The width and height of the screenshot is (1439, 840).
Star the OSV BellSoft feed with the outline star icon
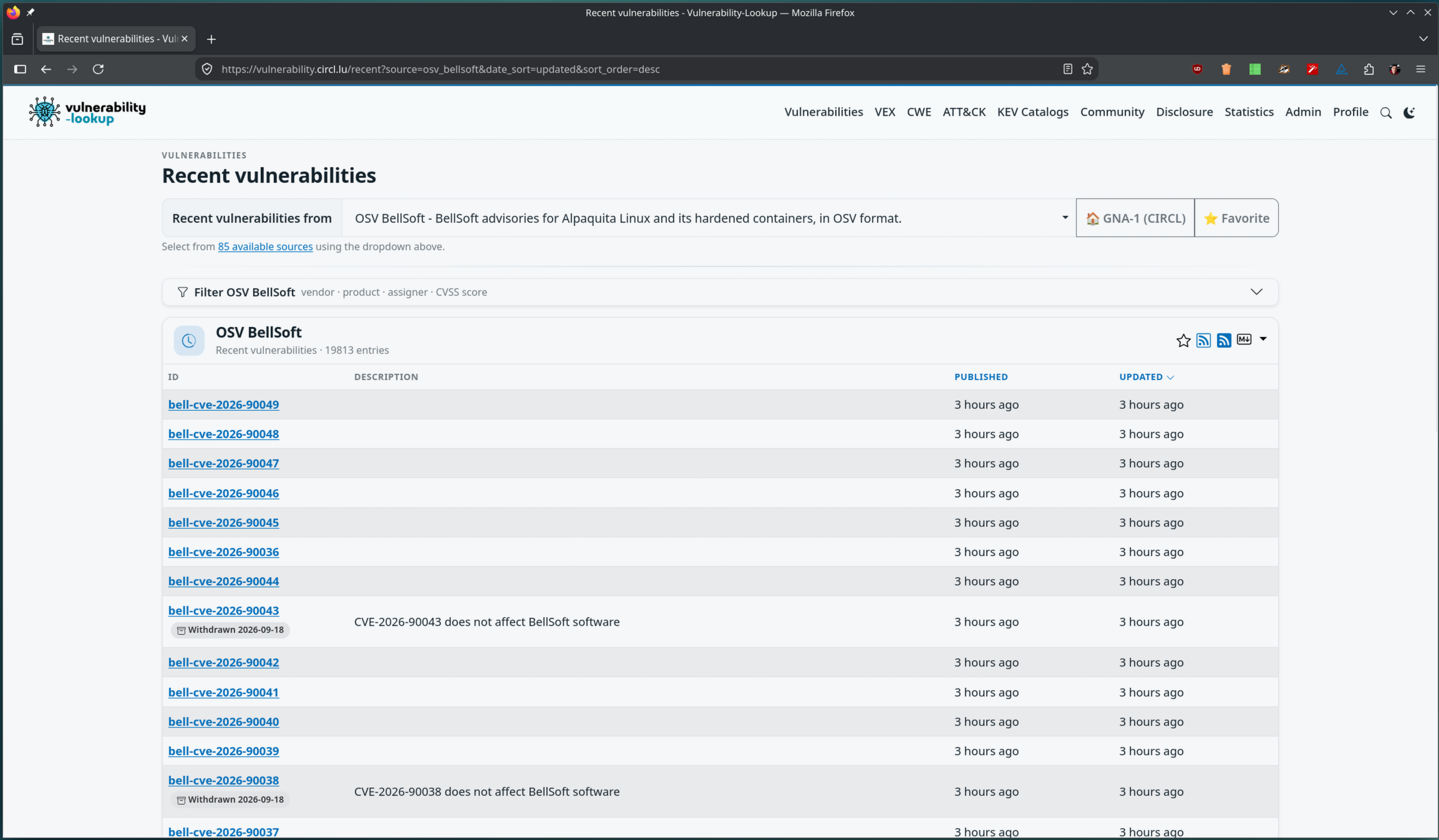(x=1183, y=340)
